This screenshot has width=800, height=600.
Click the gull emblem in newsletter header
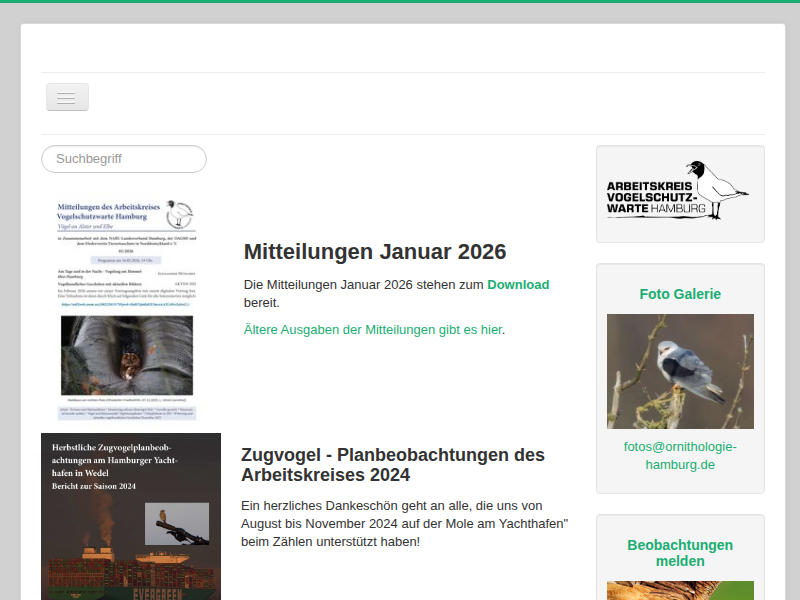click(x=180, y=215)
